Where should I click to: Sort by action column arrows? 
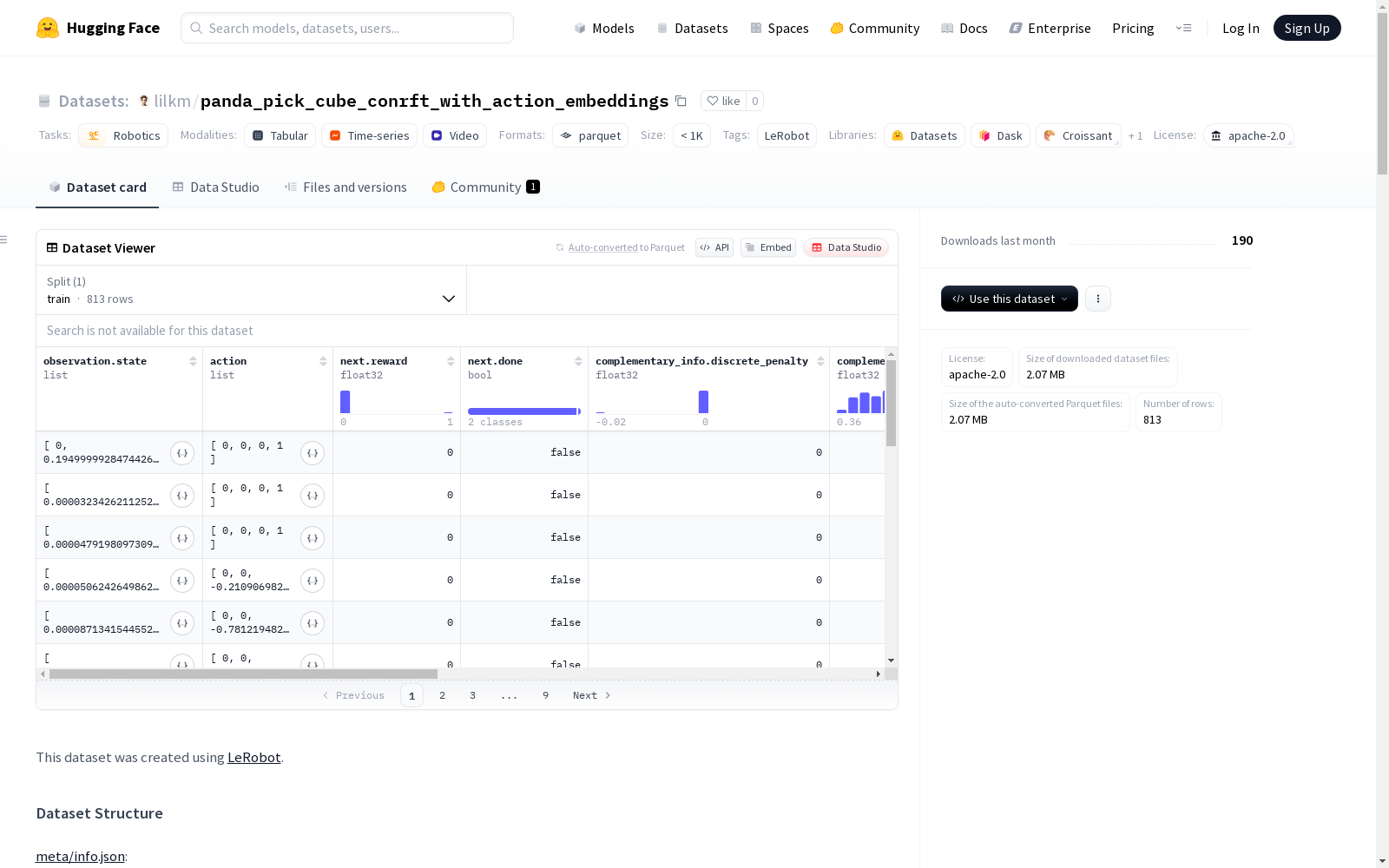tap(323, 361)
